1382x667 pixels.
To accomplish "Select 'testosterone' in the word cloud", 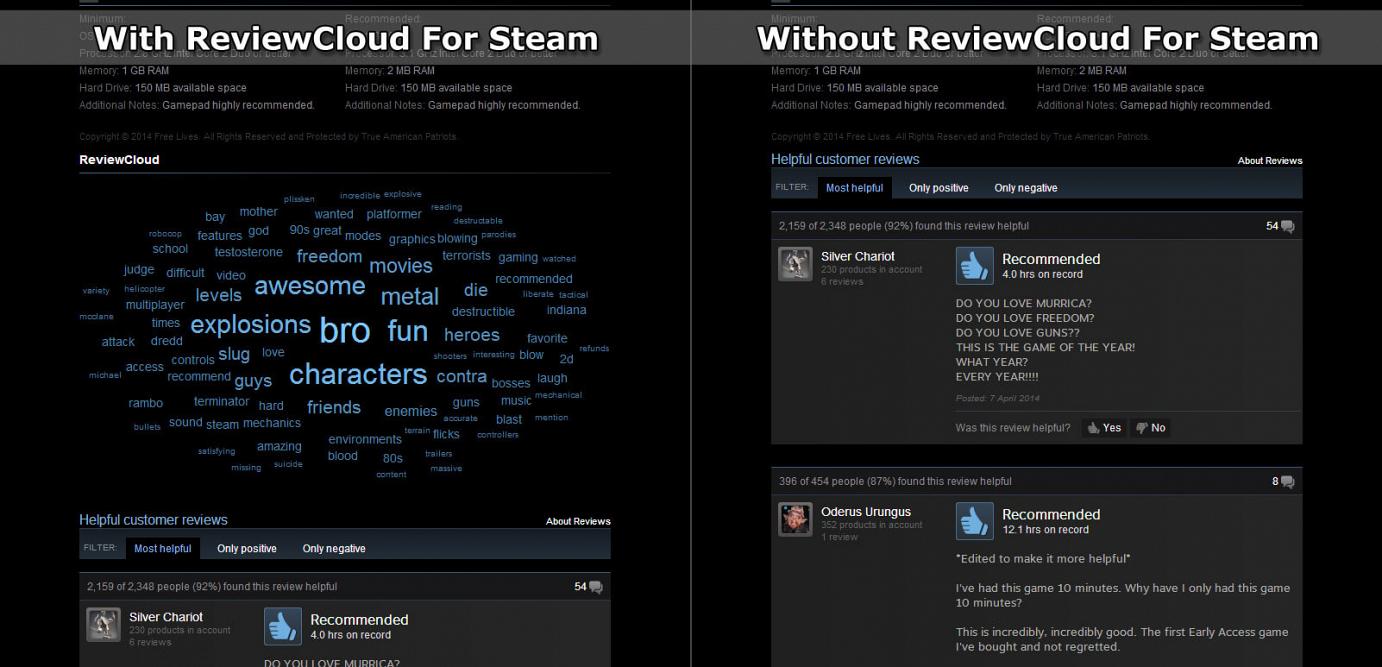I will point(249,253).
